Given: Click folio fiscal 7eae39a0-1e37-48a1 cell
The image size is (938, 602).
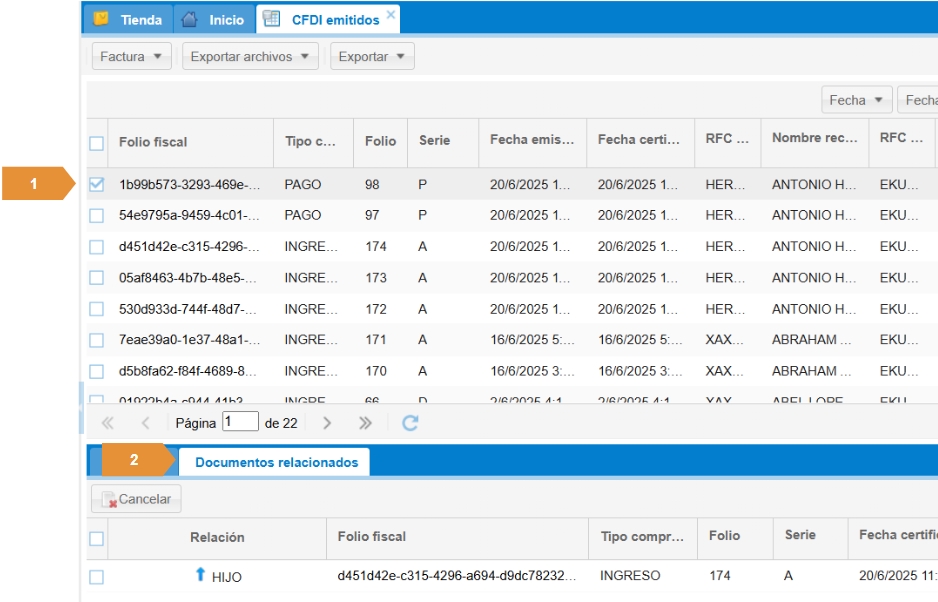Looking at the screenshot, I should coord(190,340).
